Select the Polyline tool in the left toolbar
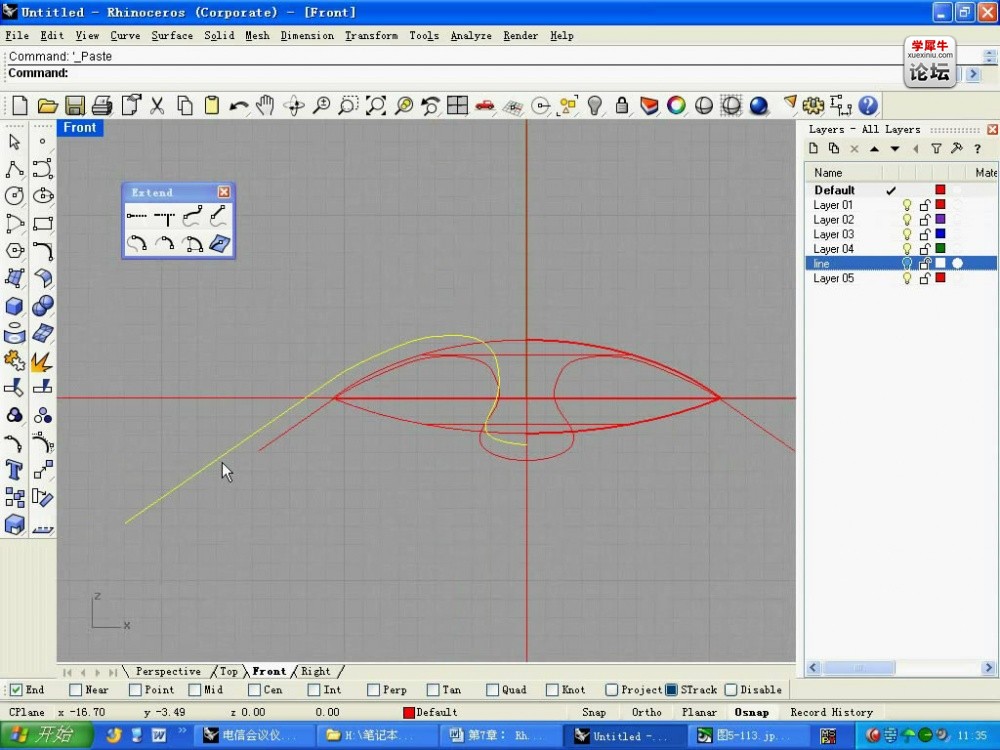The image size is (1000, 750). pos(14,169)
